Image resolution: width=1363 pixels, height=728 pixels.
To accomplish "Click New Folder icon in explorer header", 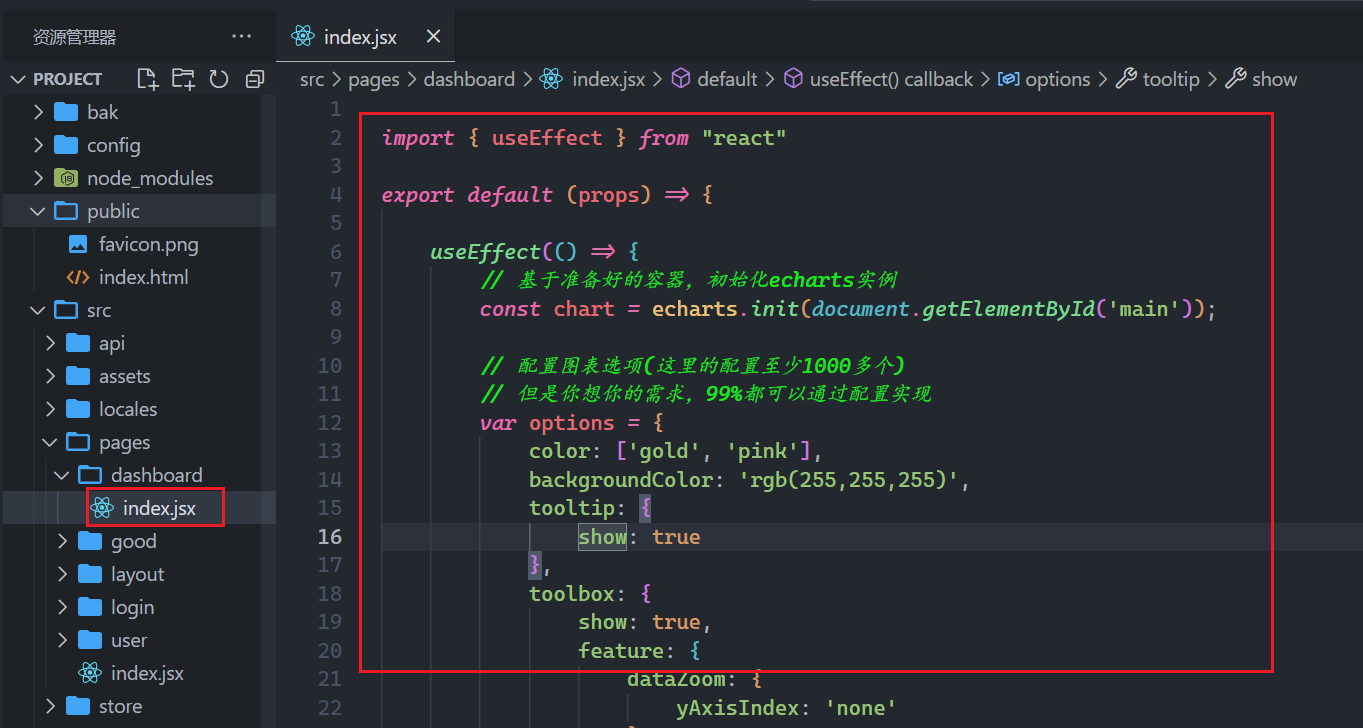I will (x=183, y=79).
